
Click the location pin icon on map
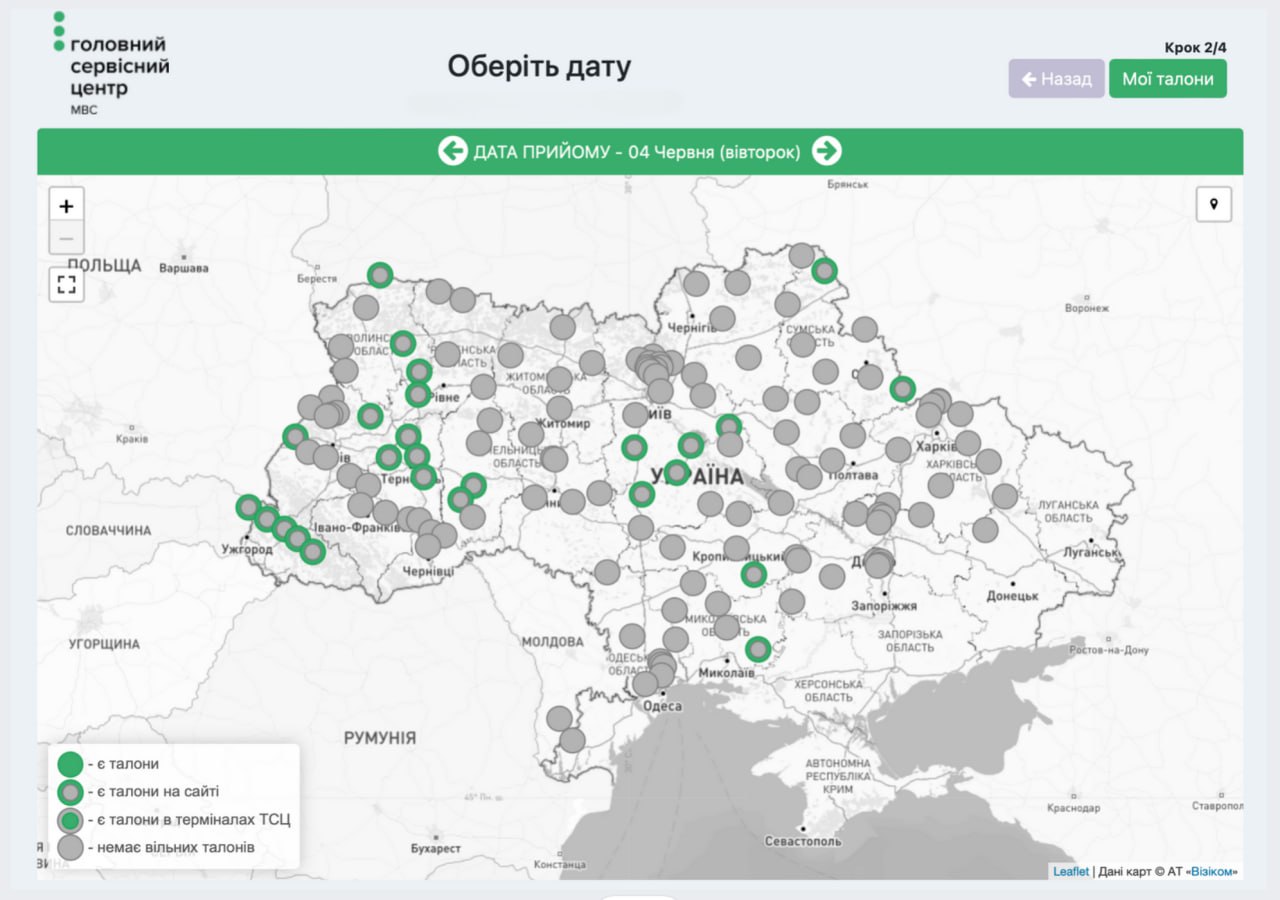click(x=1214, y=204)
